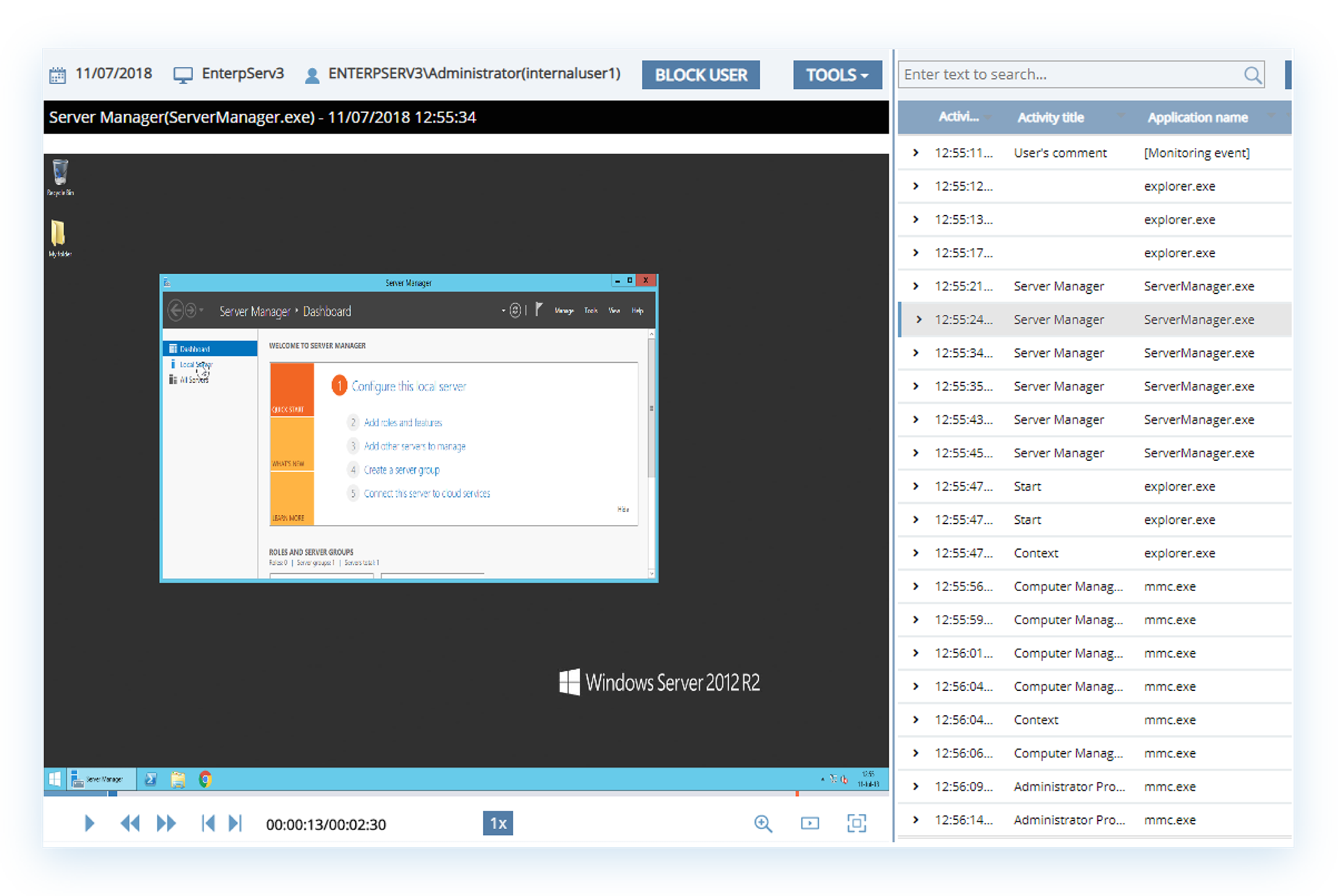The height and width of the screenshot is (896, 1338).
Task: Click the search magnifier icon
Action: (1252, 74)
